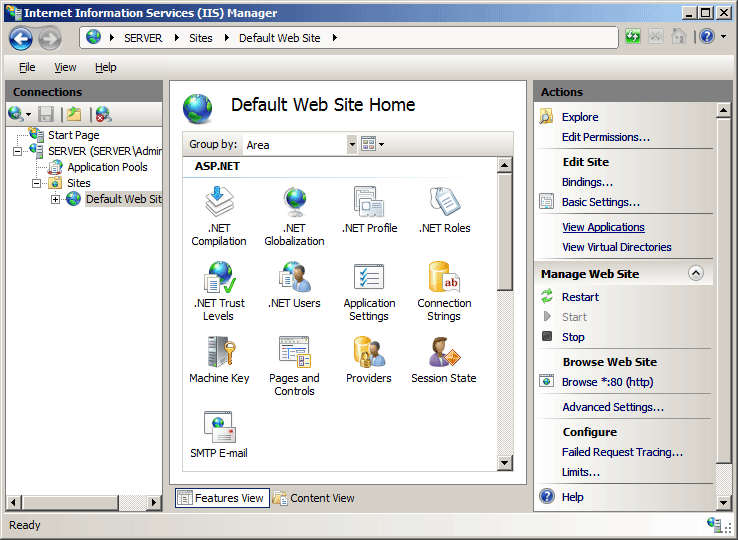738x540 pixels.
Task: Click Connections pane scroll right arrow
Action: pyautogui.click(x=153, y=502)
